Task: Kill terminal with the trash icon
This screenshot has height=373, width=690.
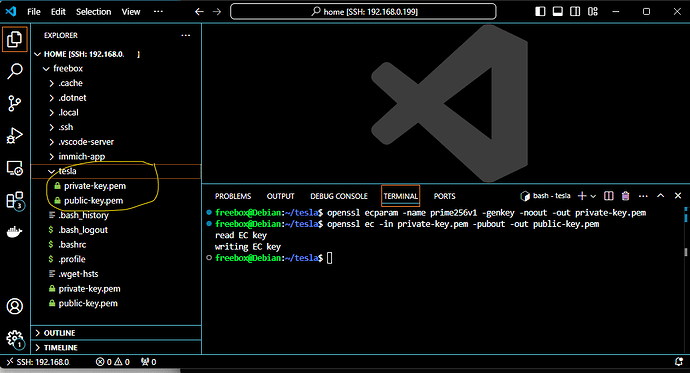Action: pos(625,196)
